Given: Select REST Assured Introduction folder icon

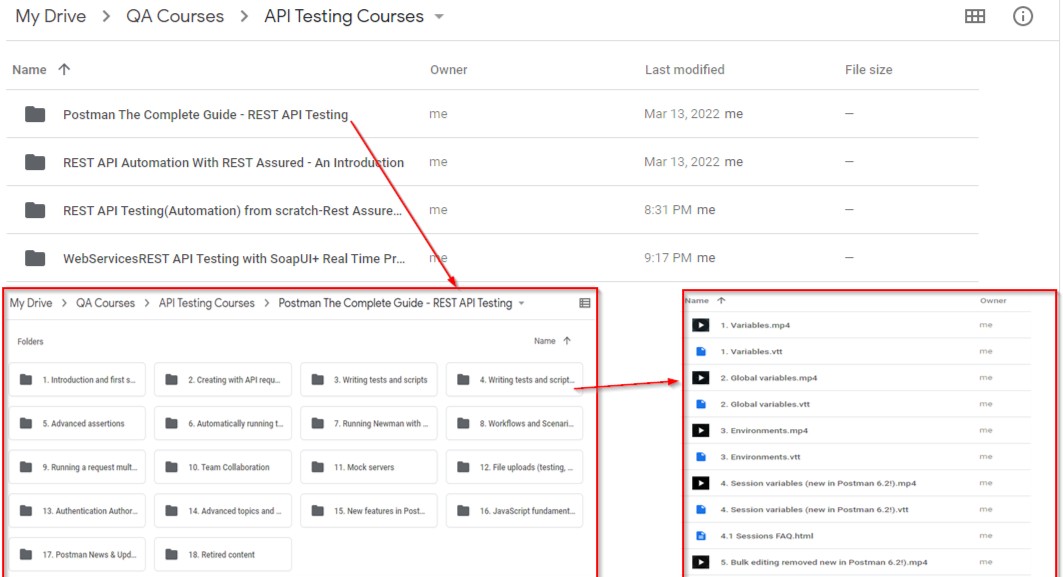Looking at the screenshot, I should coord(35,162).
